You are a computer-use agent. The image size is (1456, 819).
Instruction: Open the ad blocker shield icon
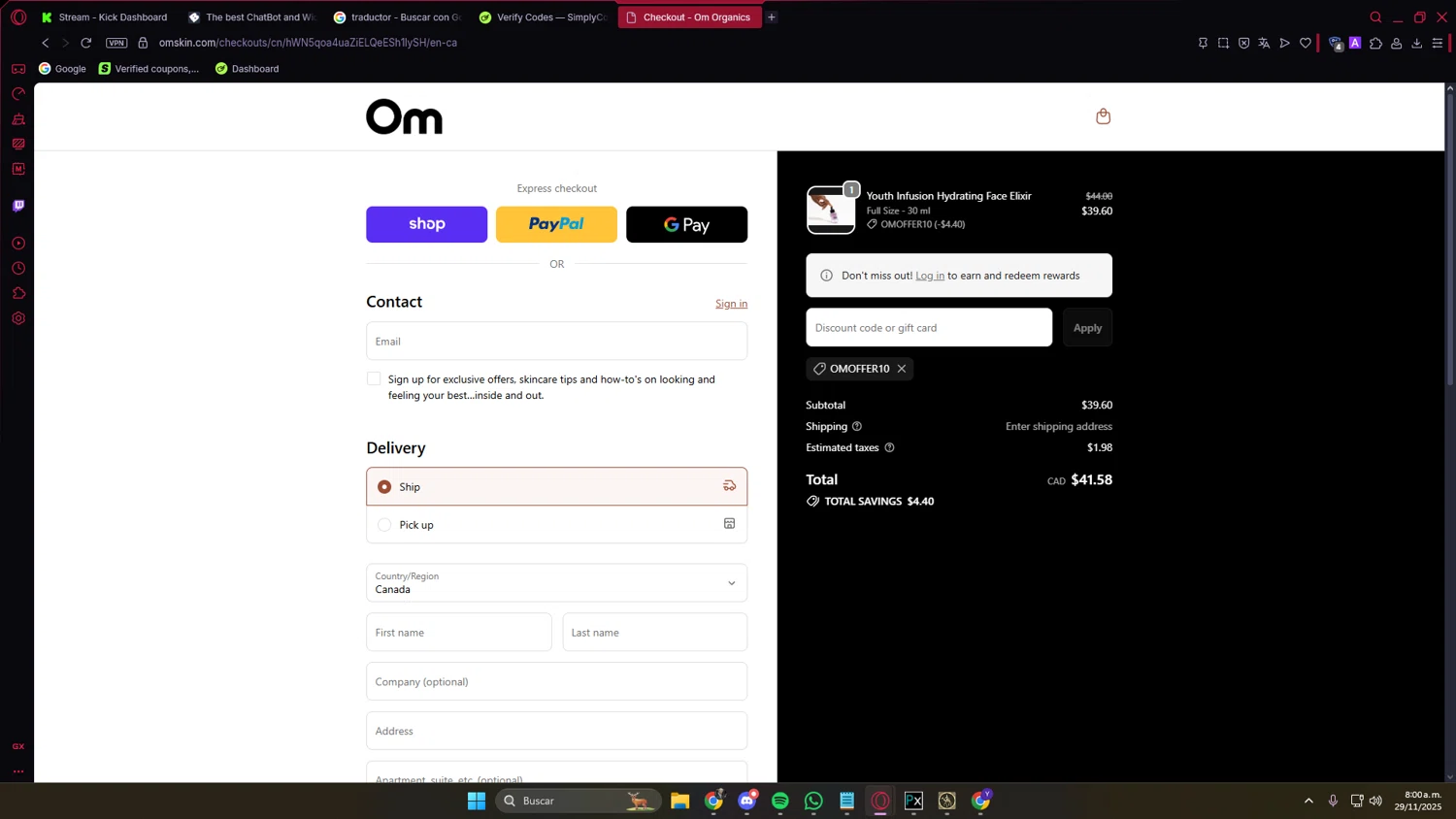(1243, 43)
